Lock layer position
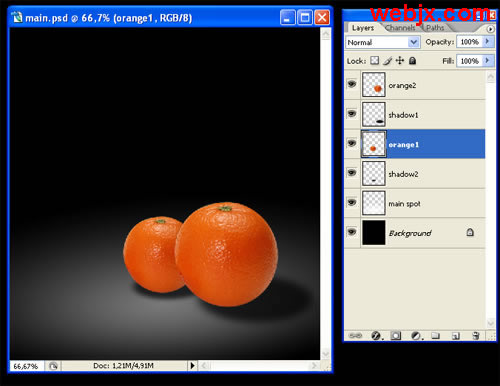 click(400, 61)
